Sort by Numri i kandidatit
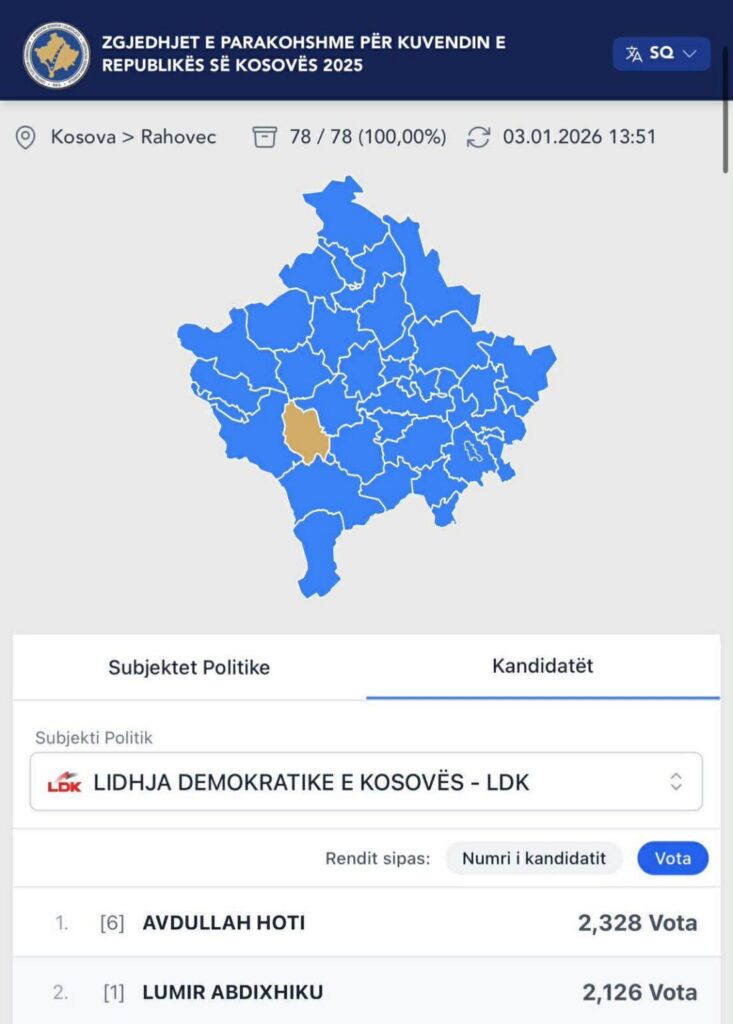The width and height of the screenshot is (733, 1024). pyautogui.click(x=534, y=858)
